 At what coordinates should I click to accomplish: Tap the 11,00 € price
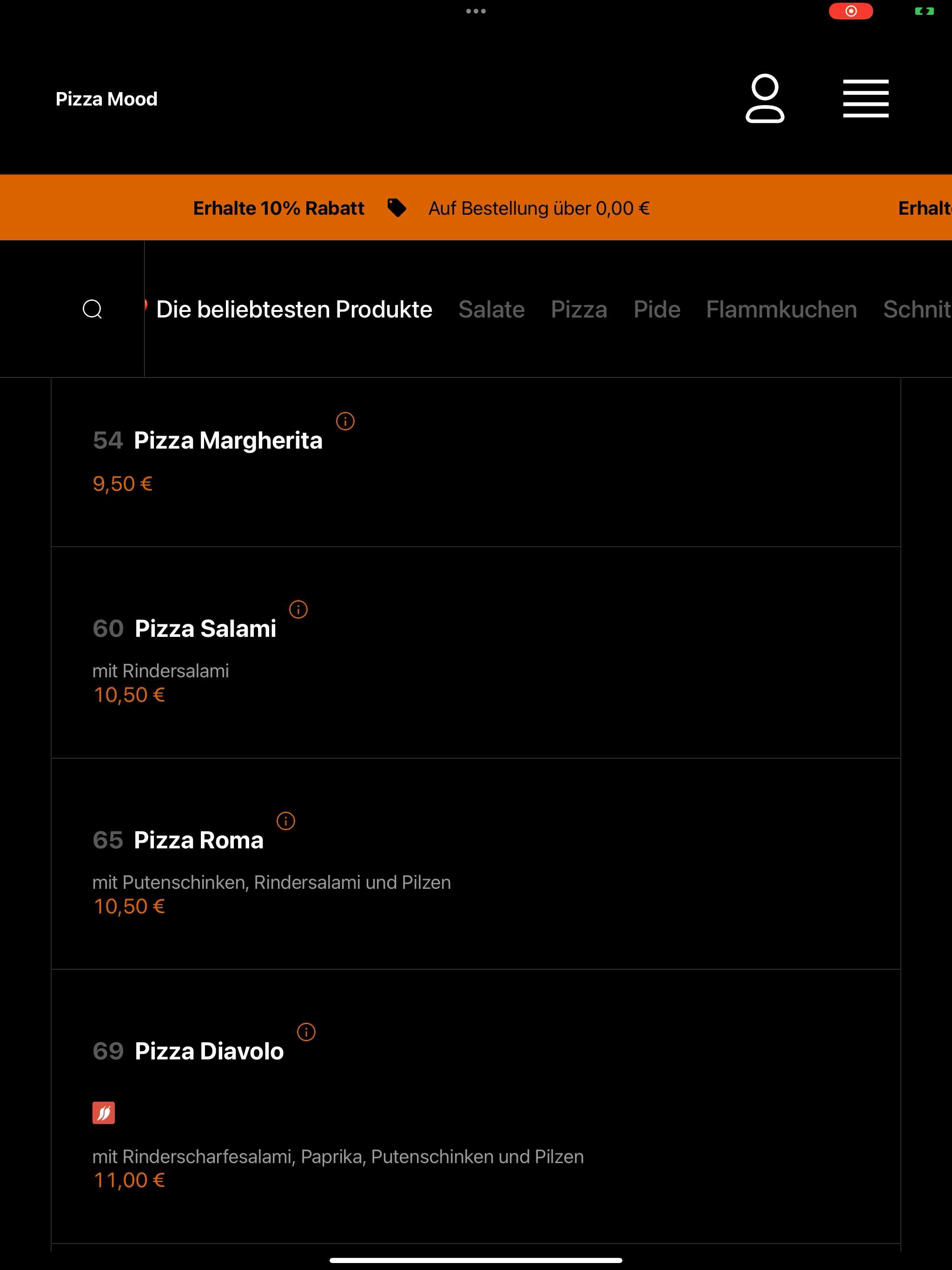[129, 1180]
